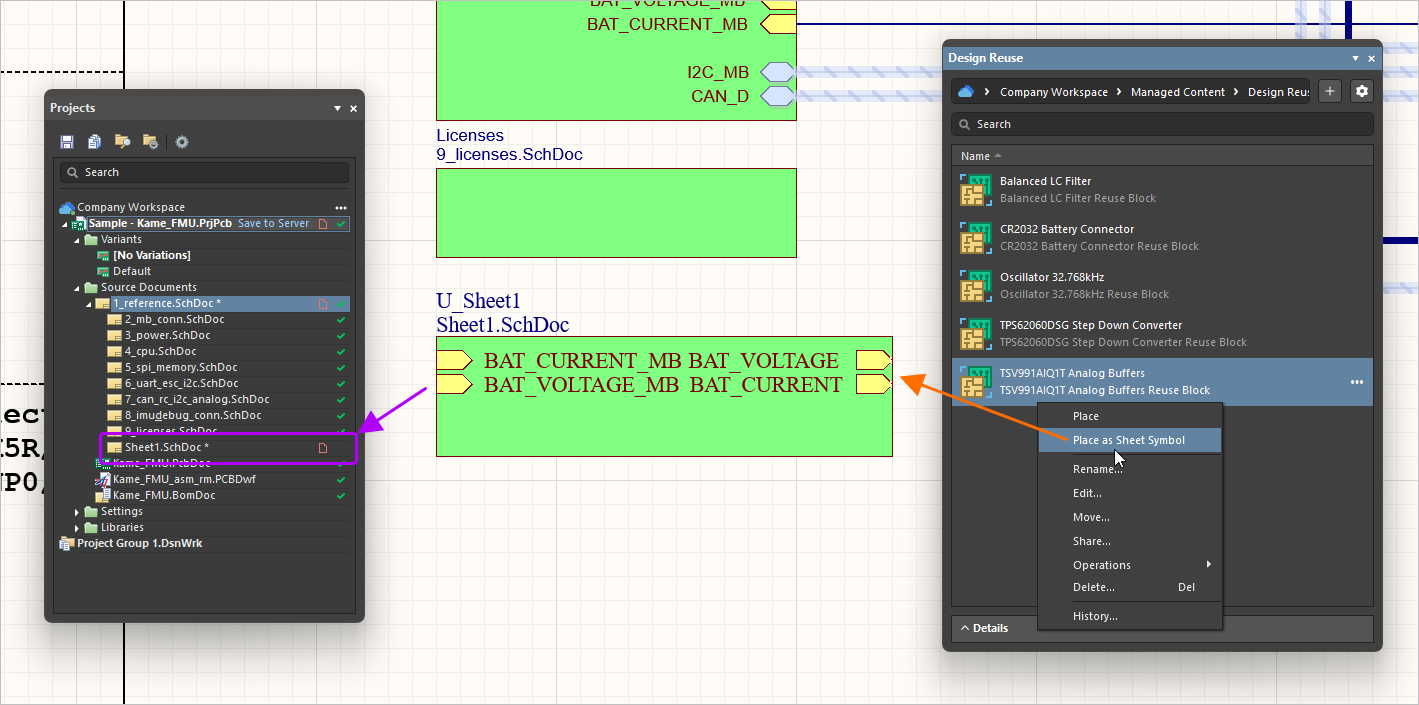The width and height of the screenshot is (1419, 705).
Task: Choose History... from the context menu
Action: [1130, 616]
